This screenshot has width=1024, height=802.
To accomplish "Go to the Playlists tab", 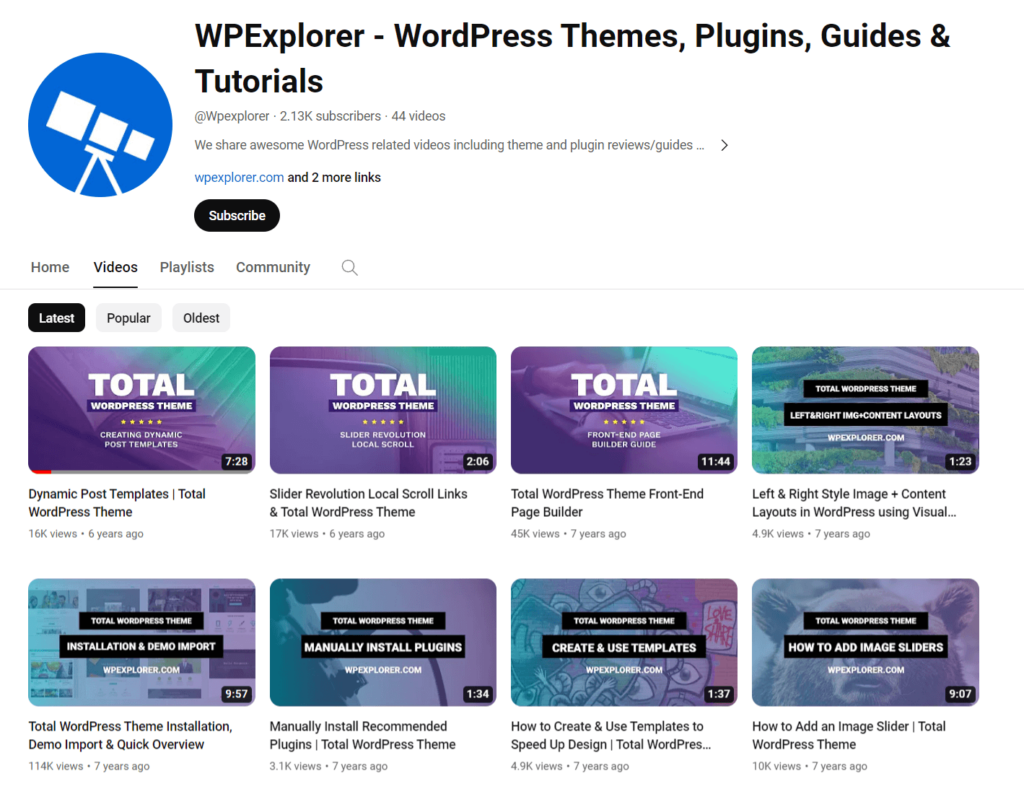I will (187, 267).
